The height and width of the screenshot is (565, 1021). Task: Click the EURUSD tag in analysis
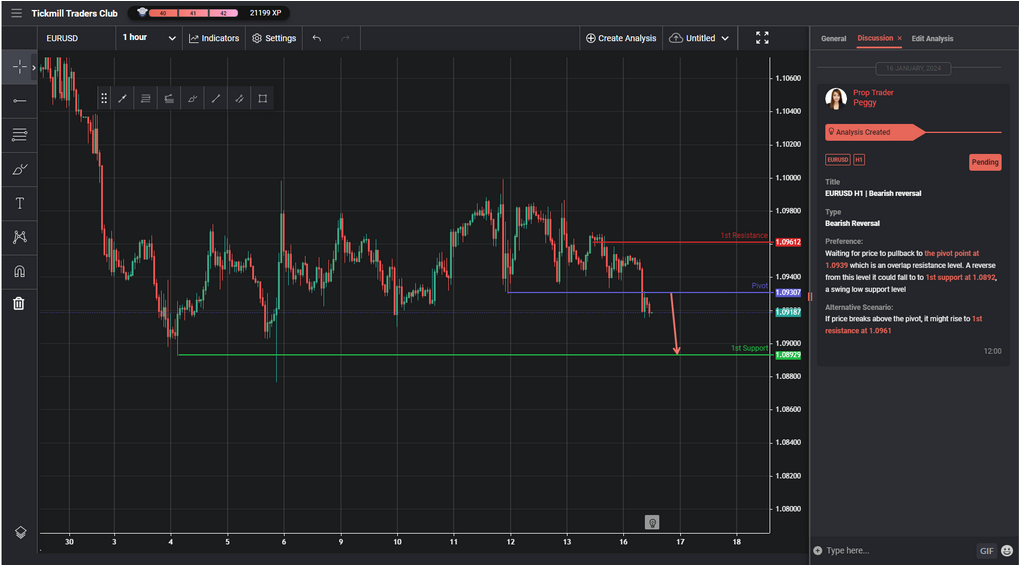tap(837, 159)
